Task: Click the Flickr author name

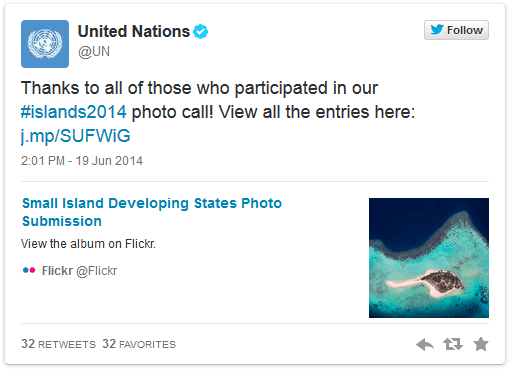Action: pyautogui.click(x=57, y=271)
